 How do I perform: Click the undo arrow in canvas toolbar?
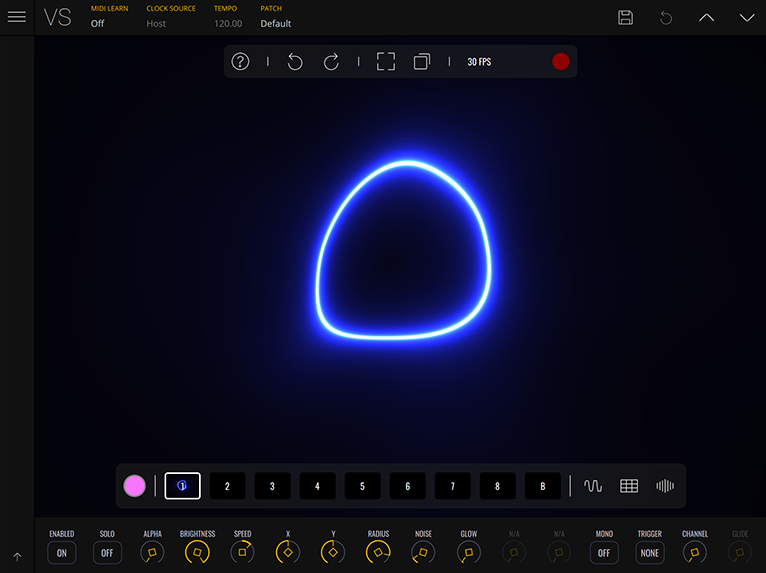(x=295, y=62)
